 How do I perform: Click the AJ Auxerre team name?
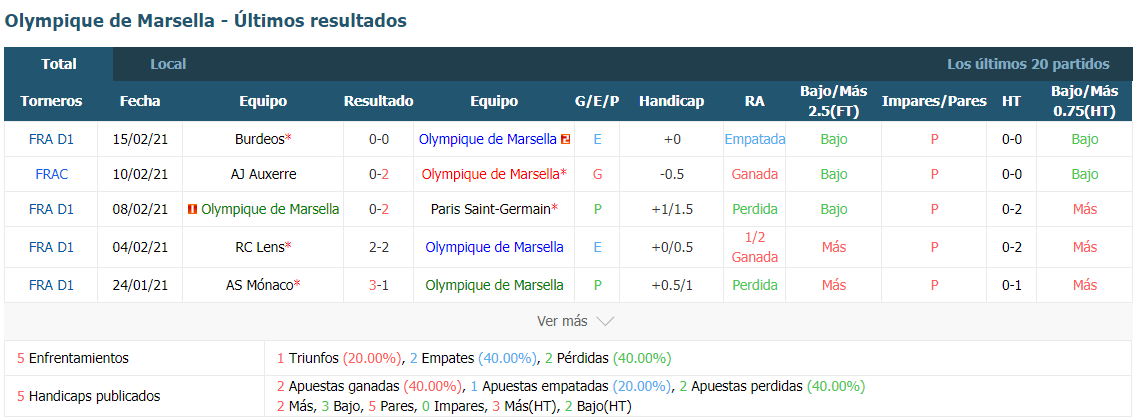pos(262,174)
